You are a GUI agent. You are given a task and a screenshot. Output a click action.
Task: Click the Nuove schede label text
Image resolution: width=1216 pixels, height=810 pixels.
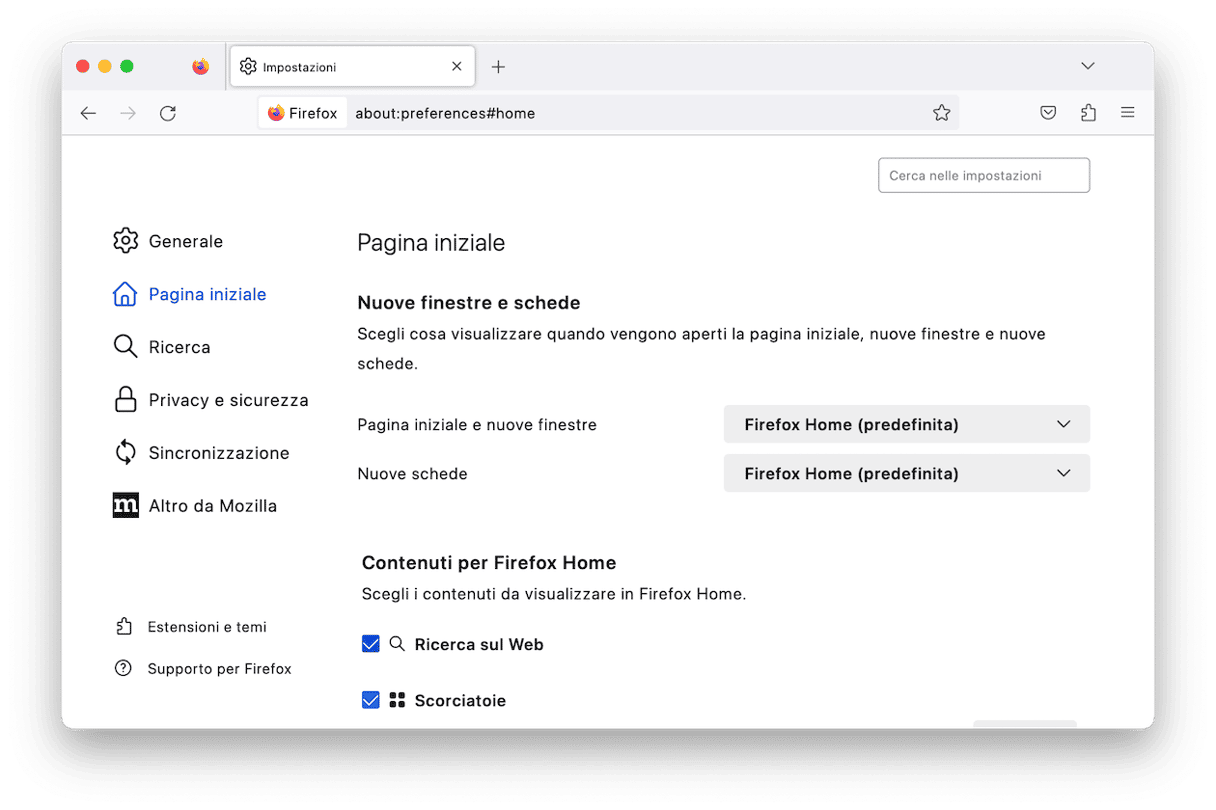[412, 474]
